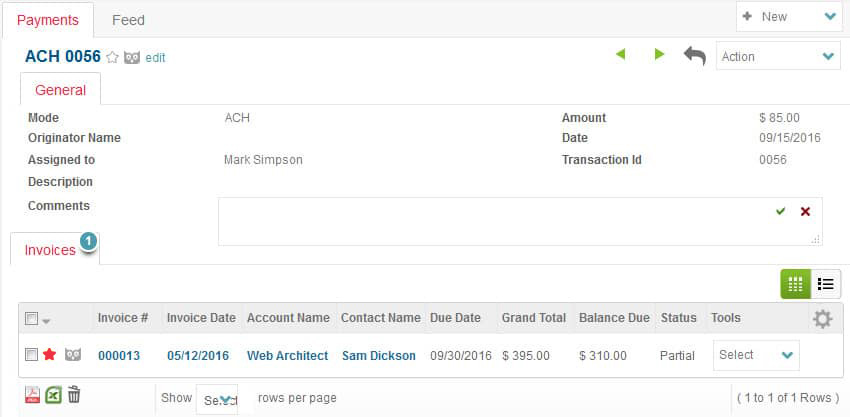Switch invoices to list view

tap(826, 284)
